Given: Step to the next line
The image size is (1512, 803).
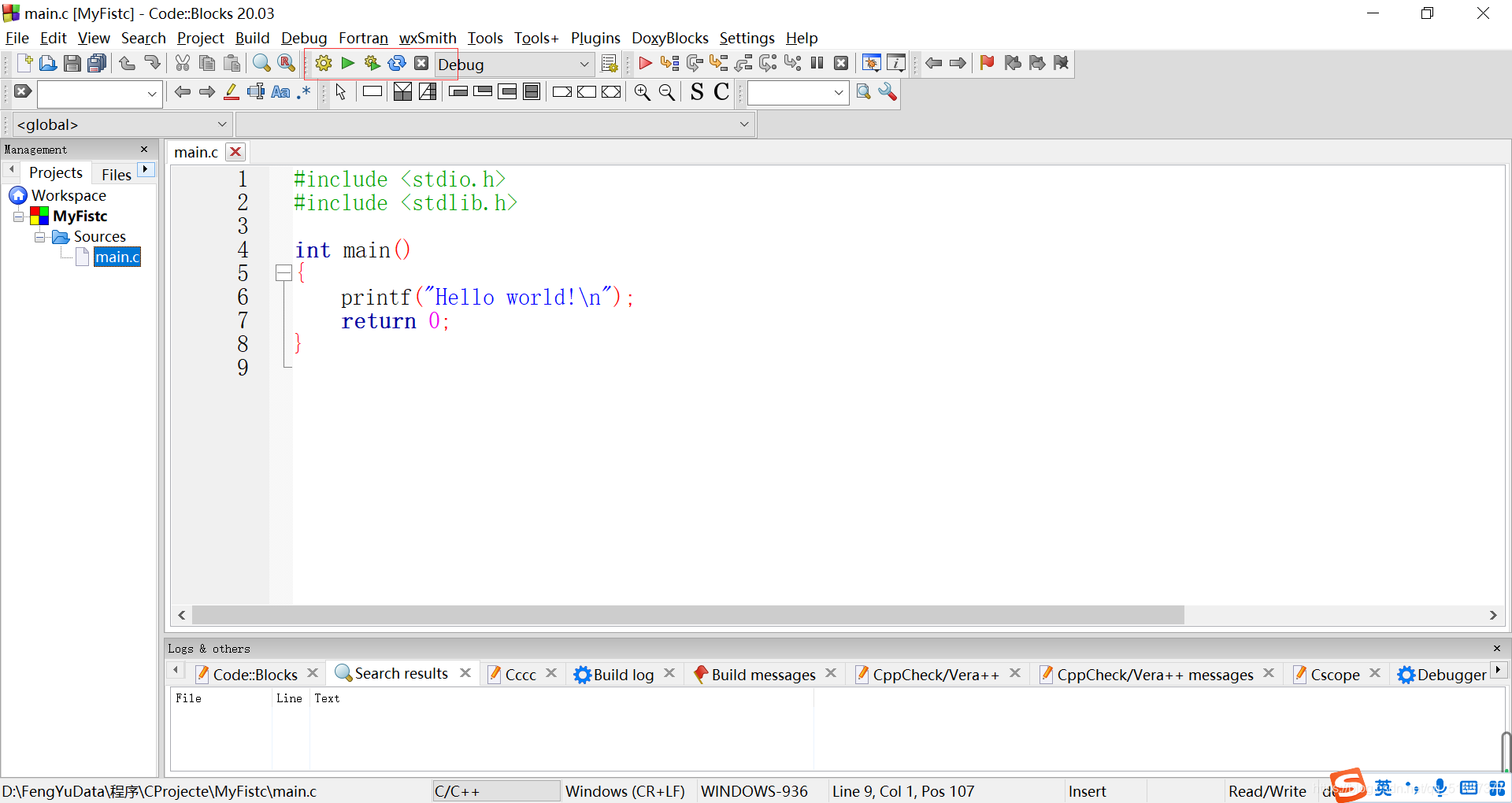Looking at the screenshot, I should coord(694,63).
